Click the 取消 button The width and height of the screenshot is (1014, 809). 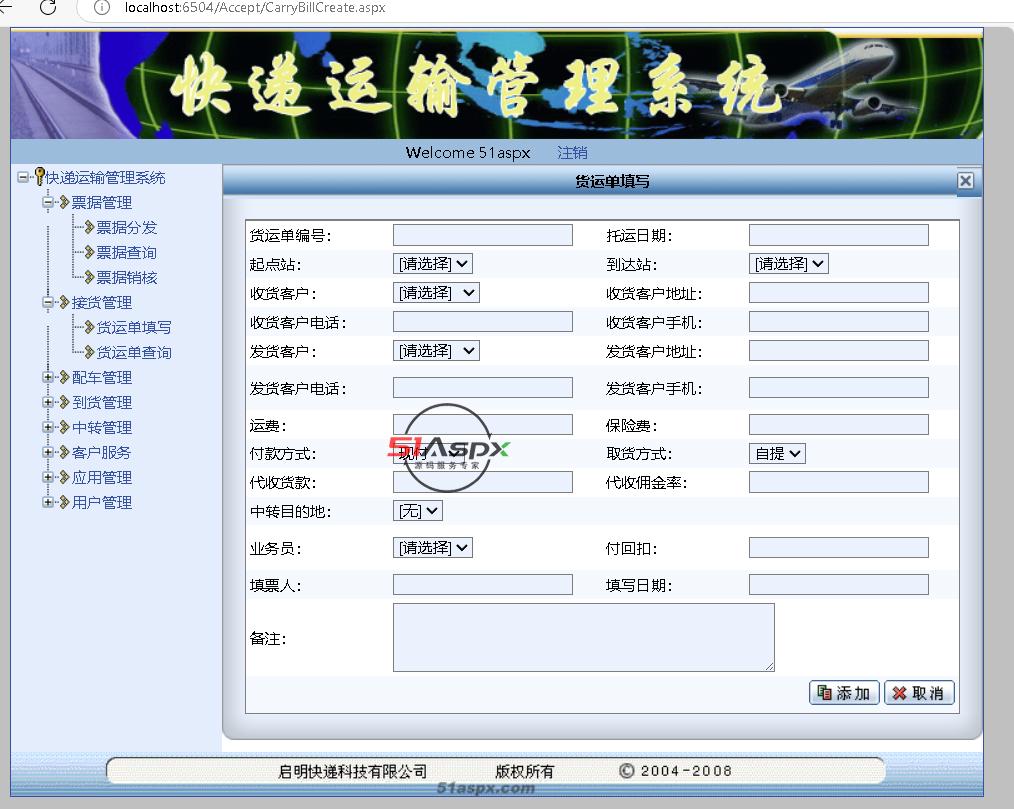click(x=919, y=693)
